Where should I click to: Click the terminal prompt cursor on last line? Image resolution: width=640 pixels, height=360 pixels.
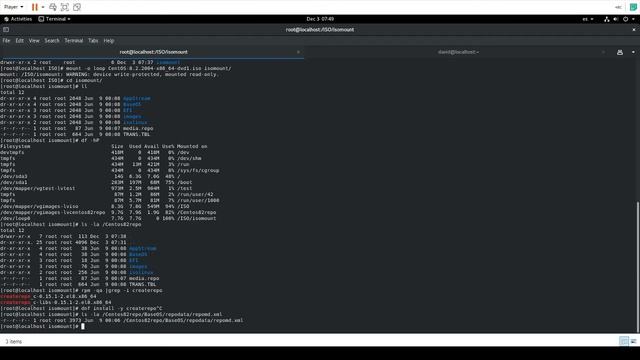(x=83, y=326)
